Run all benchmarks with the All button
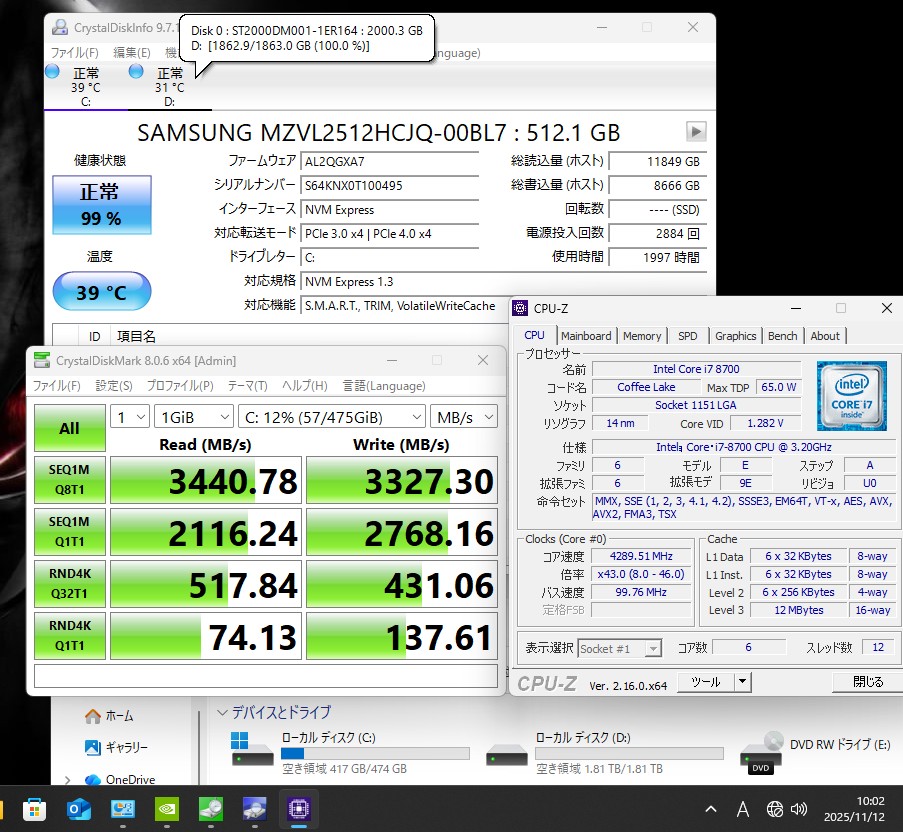The height and width of the screenshot is (832, 903). [69, 428]
